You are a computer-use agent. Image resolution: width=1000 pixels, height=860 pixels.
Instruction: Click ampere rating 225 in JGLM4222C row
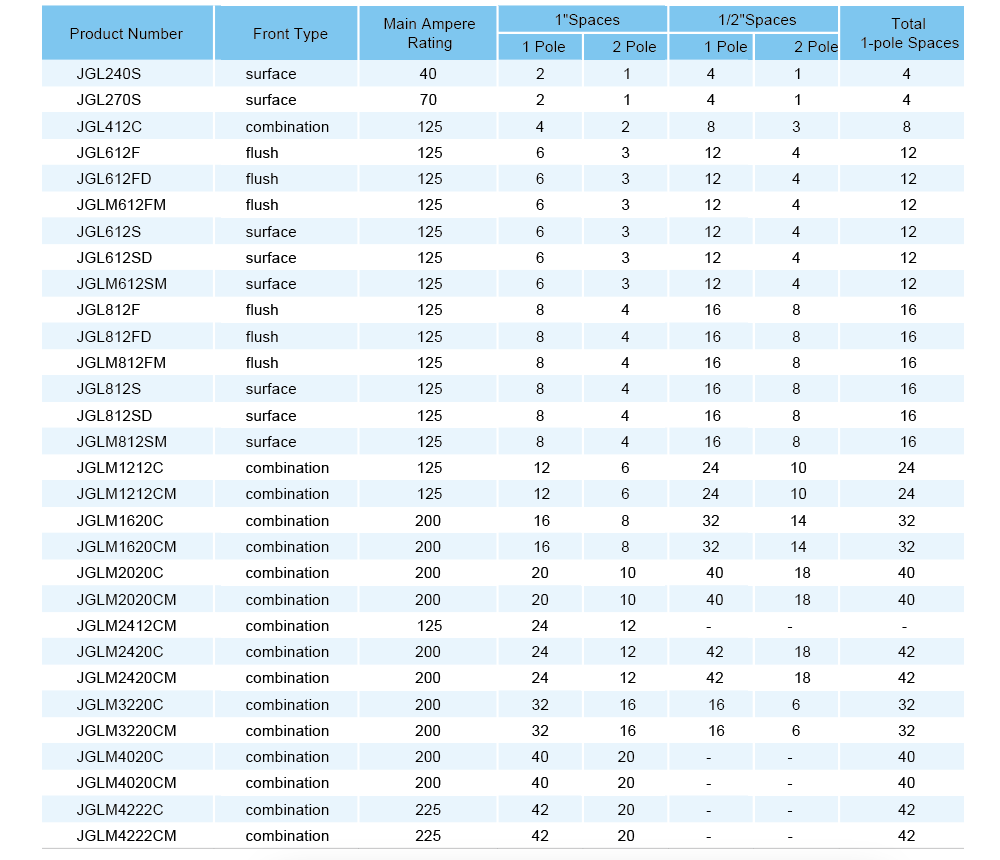(x=428, y=810)
